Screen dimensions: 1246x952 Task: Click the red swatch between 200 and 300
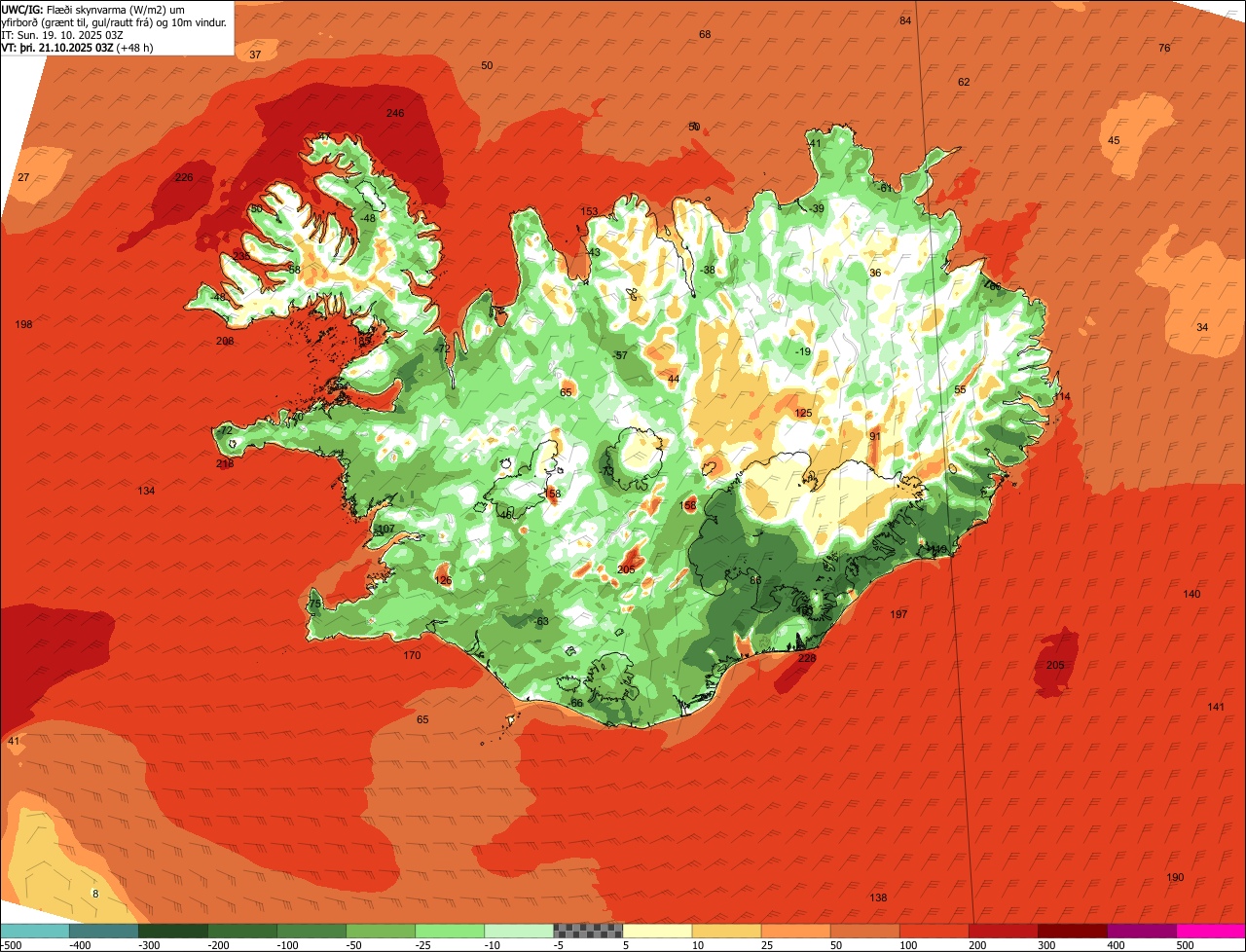point(1003,931)
